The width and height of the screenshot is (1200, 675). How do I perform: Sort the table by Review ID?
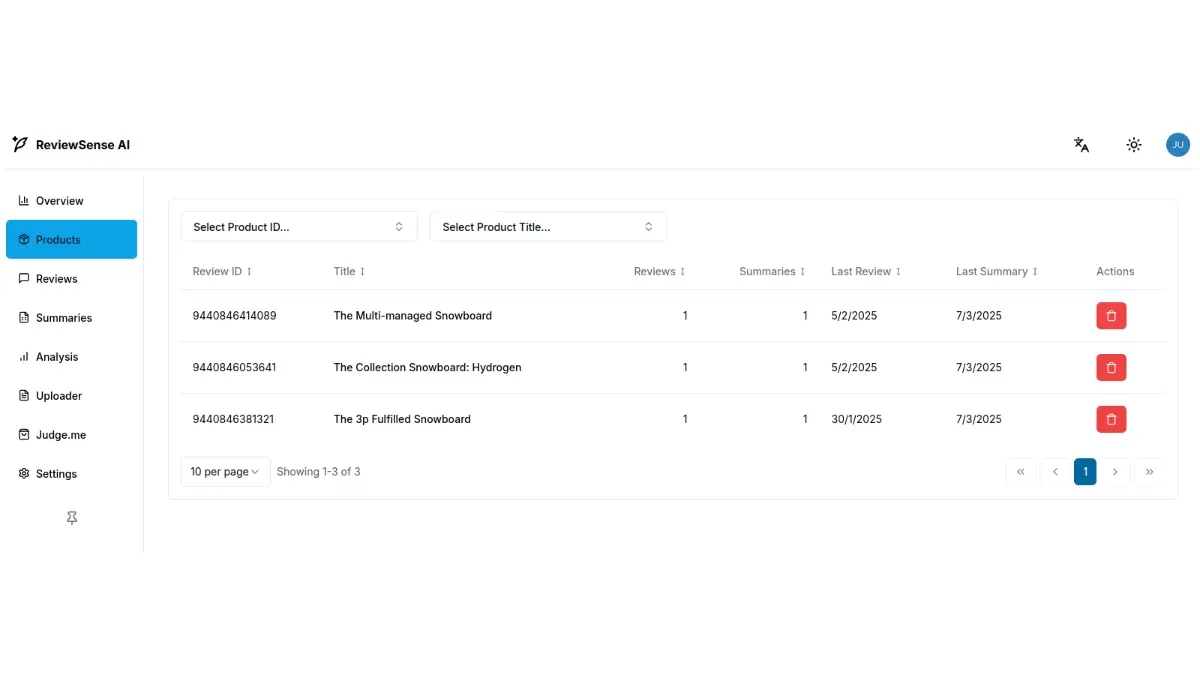pos(222,272)
